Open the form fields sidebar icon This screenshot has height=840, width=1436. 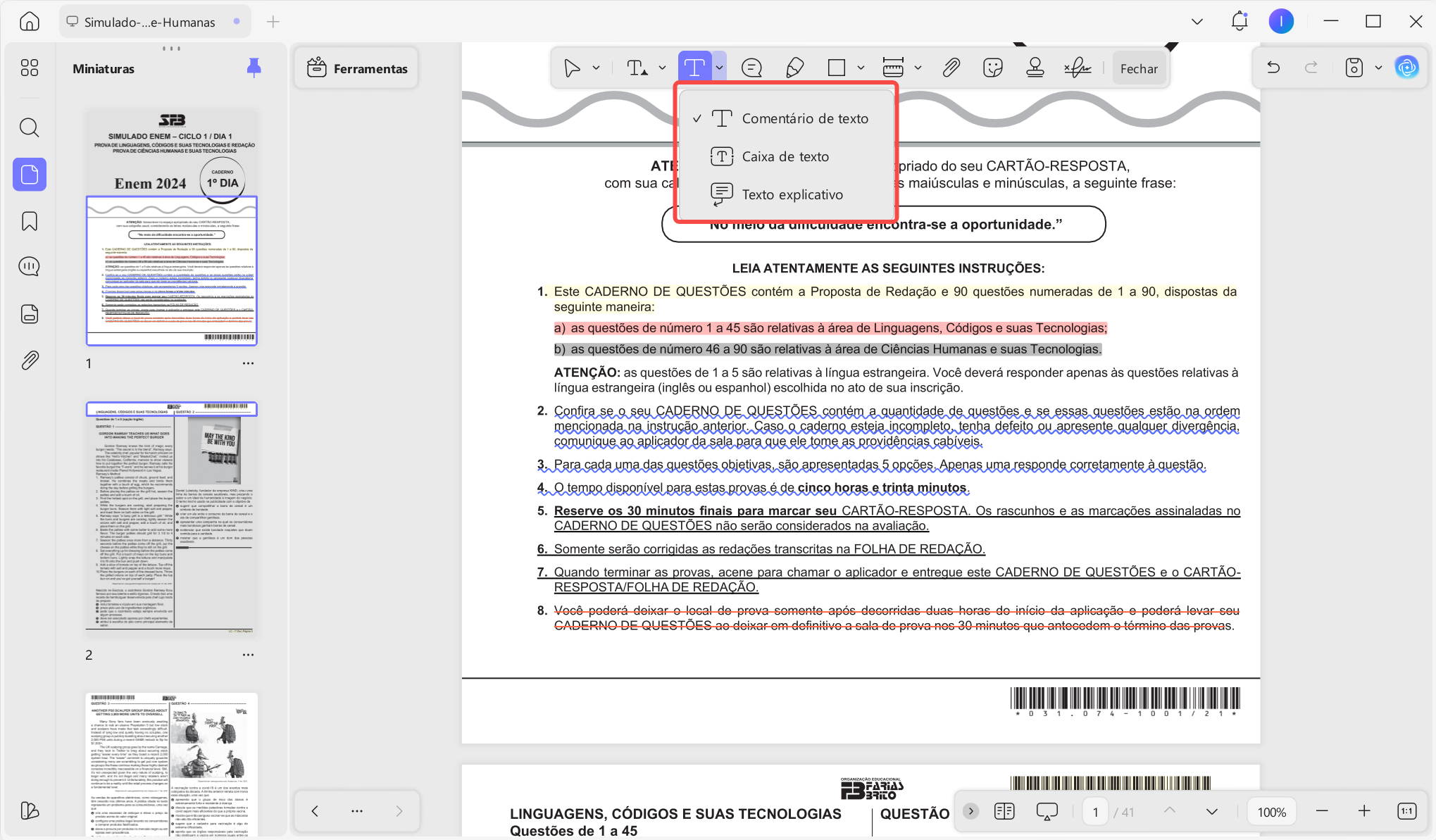[x=30, y=314]
